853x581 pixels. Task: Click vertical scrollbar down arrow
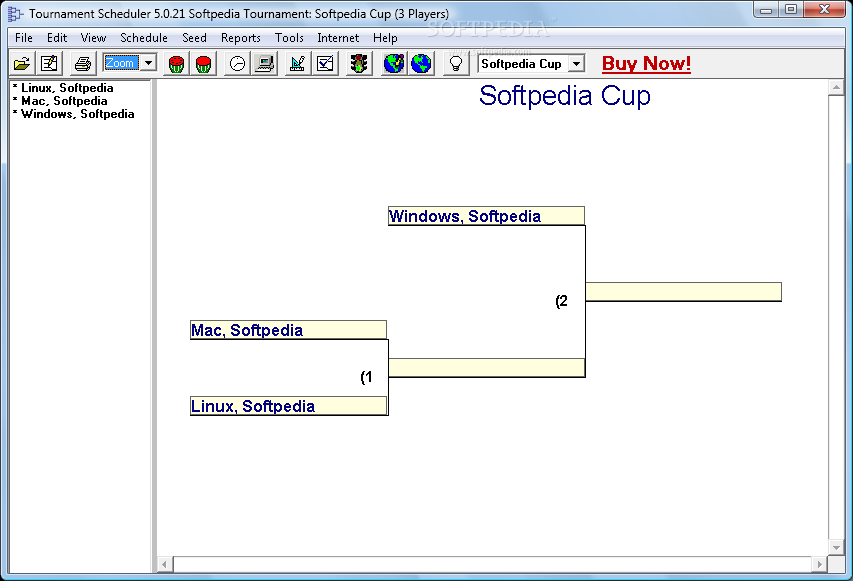point(836,547)
